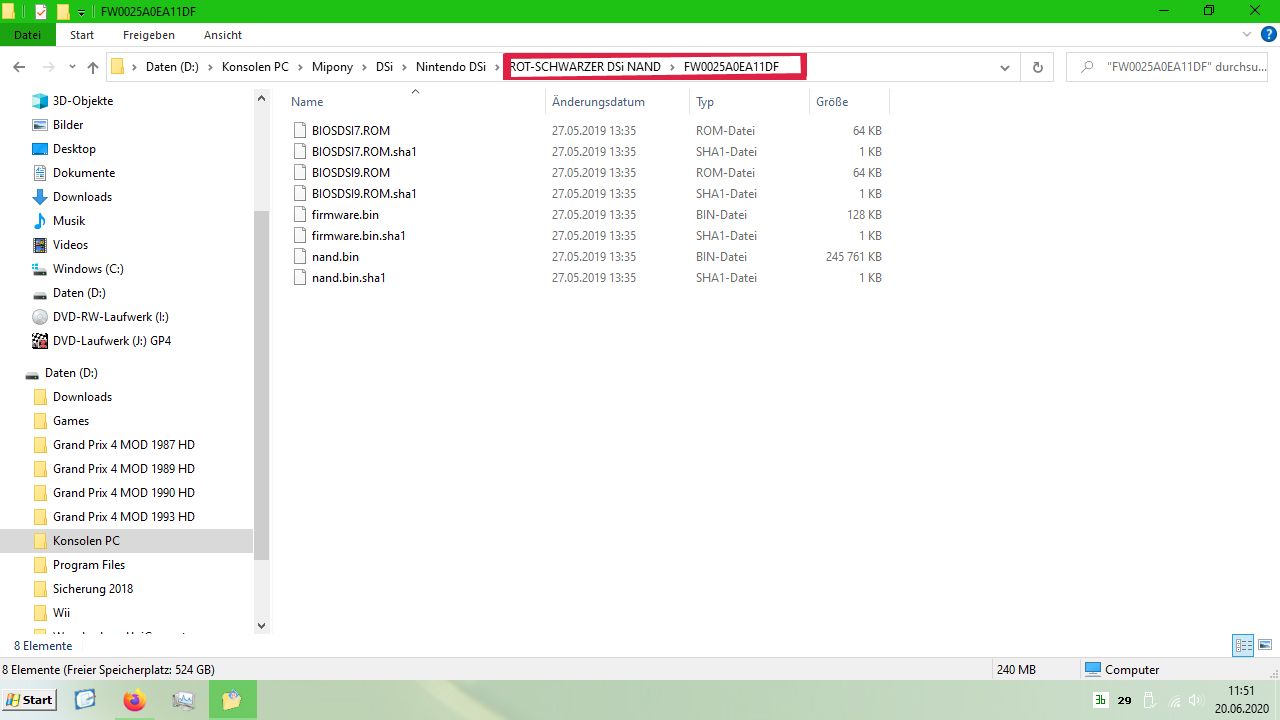Click the blue-arrow Downloads icon in navigation pane
The image size is (1280, 720).
click(40, 197)
